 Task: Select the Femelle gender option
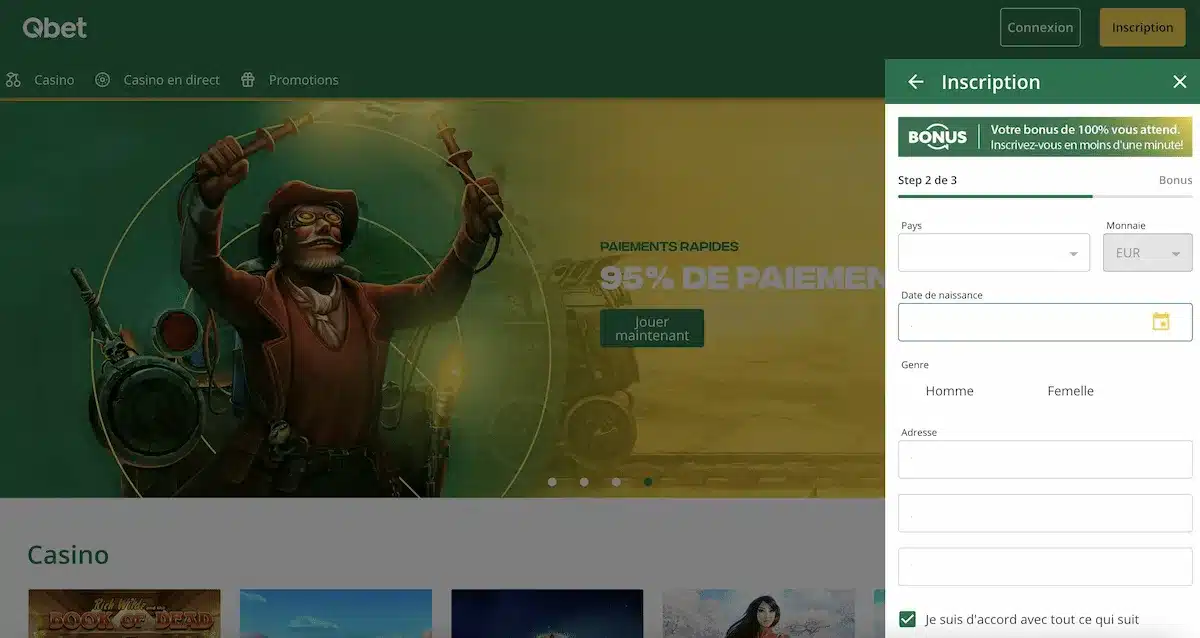[1070, 391]
